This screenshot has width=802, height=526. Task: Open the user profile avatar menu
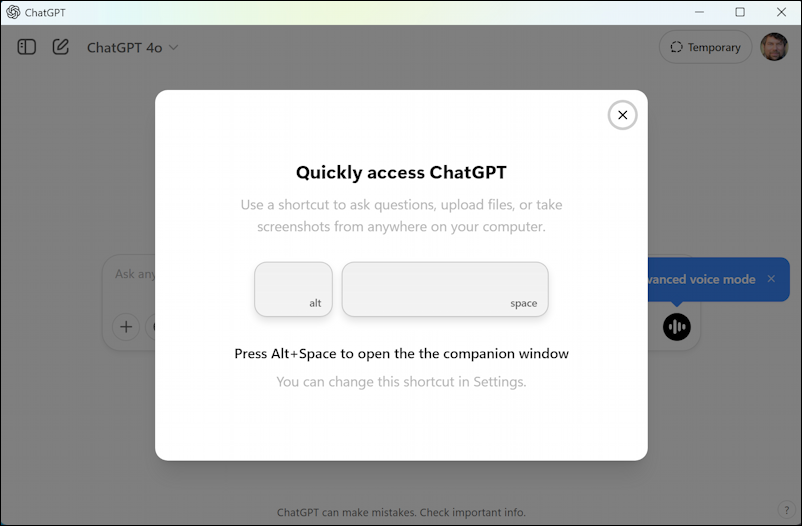click(774, 47)
